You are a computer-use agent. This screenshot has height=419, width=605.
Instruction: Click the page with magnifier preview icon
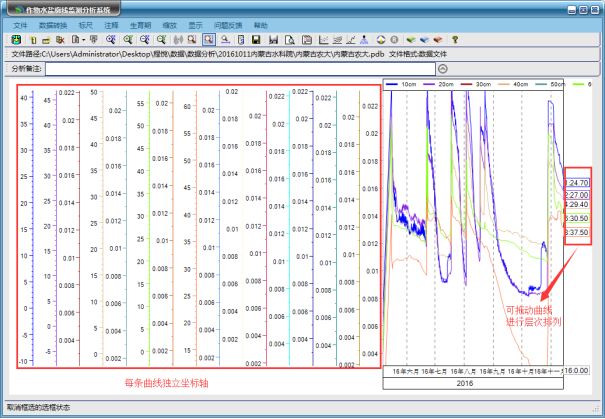[289, 39]
